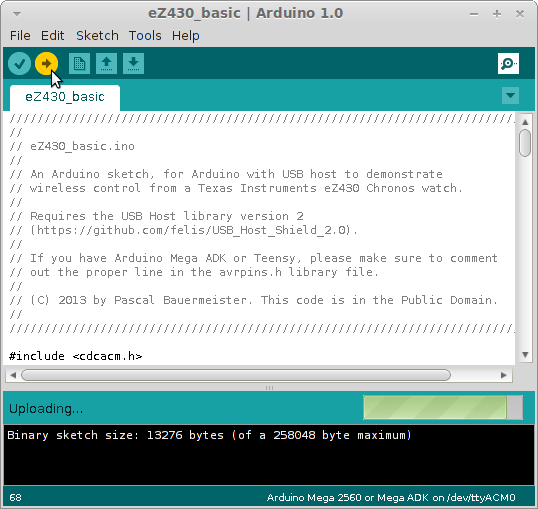This screenshot has height=509, width=538.
Task: Click the horizontal scrollbar thumb
Action: coord(236,375)
